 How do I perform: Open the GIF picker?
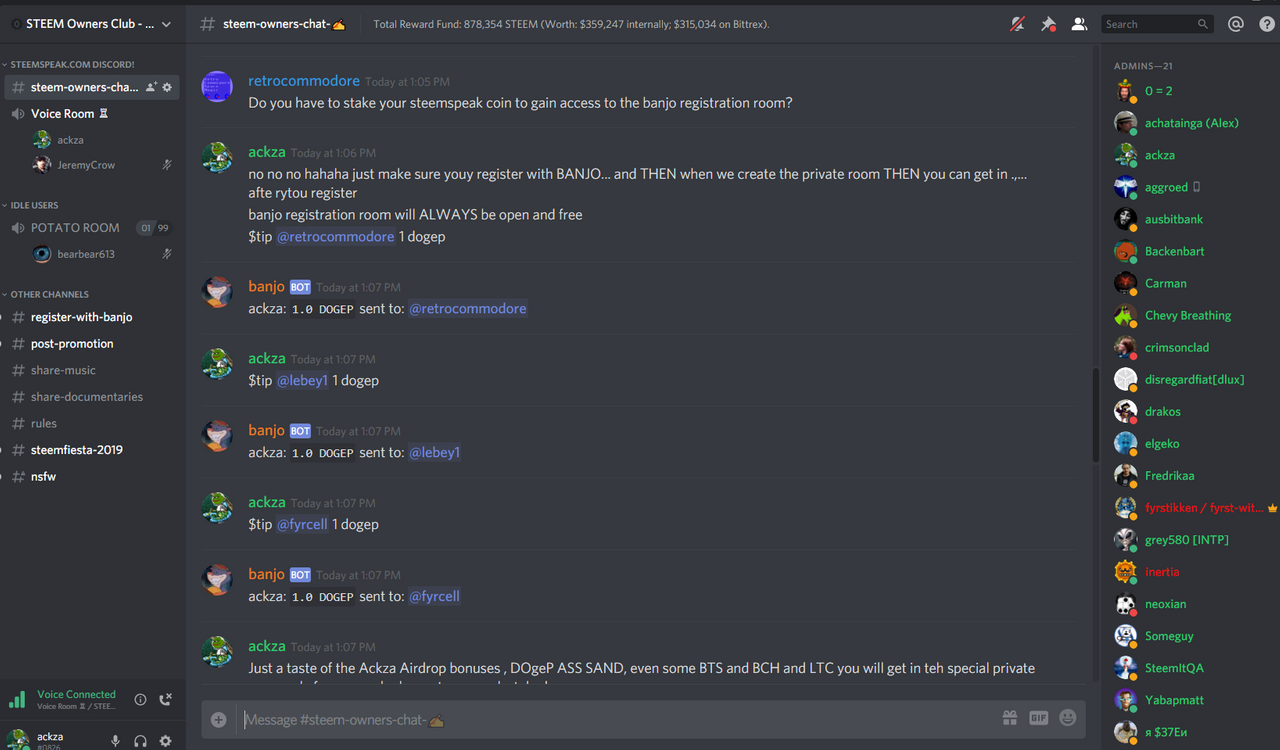1038,718
